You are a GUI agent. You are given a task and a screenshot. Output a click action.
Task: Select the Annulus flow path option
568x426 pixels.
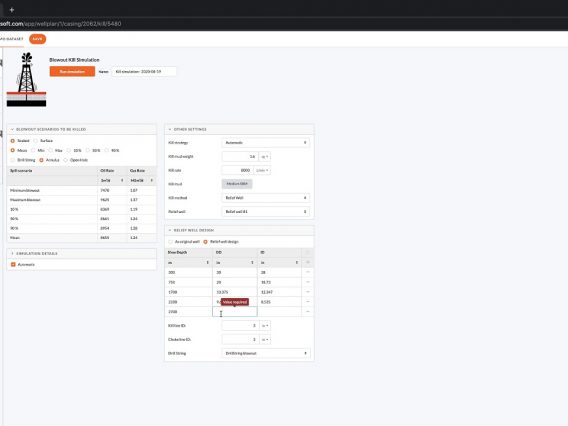pos(41,160)
